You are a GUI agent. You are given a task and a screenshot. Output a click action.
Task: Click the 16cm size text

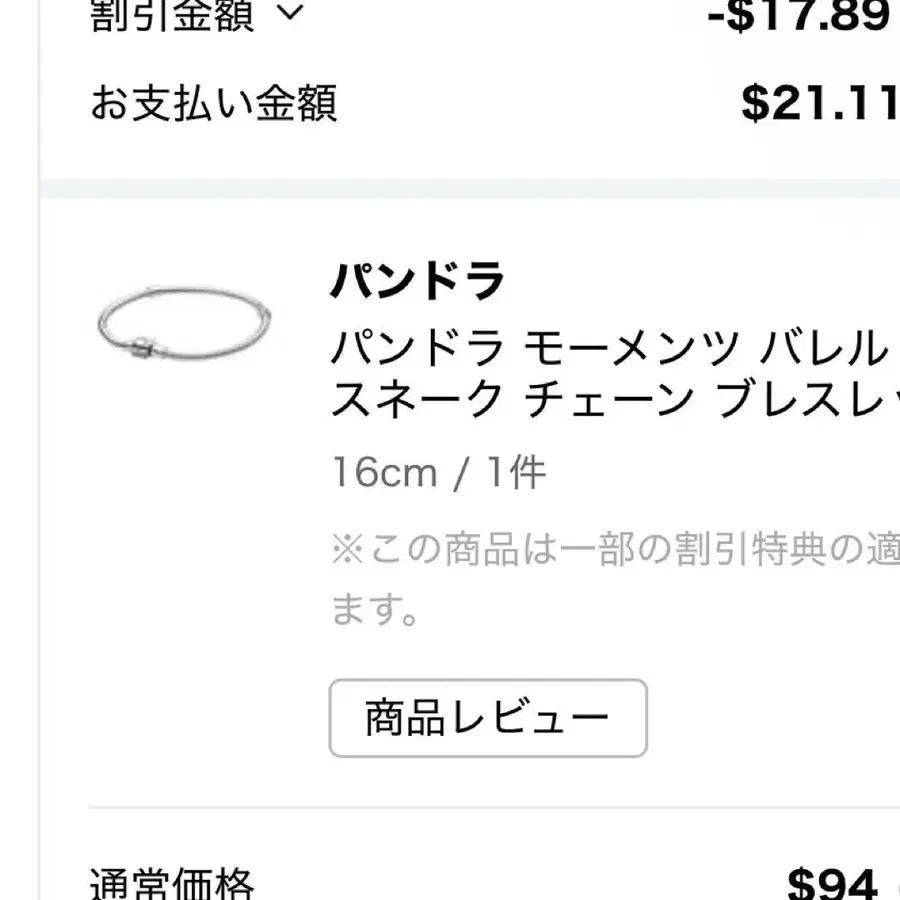pos(384,472)
